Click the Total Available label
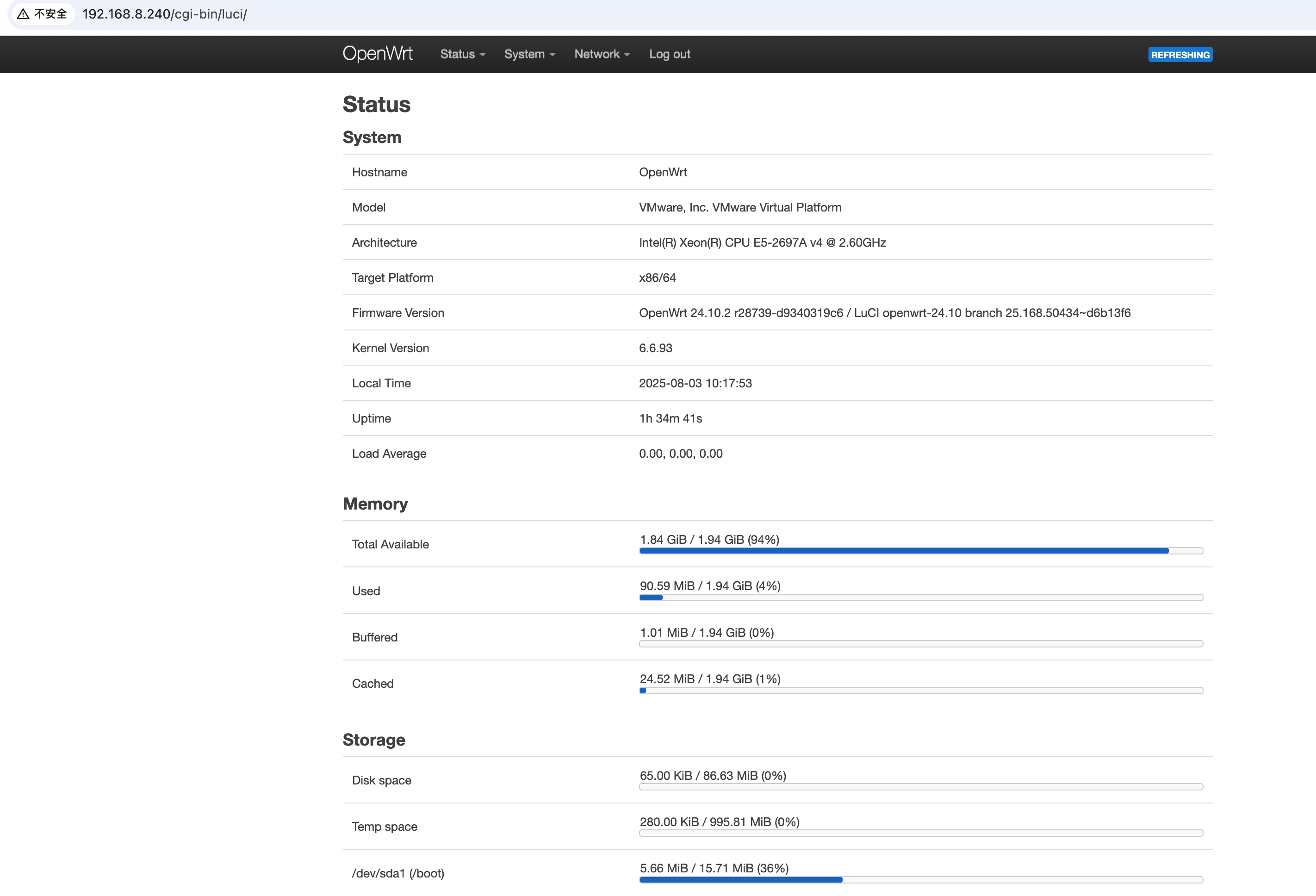 point(390,544)
